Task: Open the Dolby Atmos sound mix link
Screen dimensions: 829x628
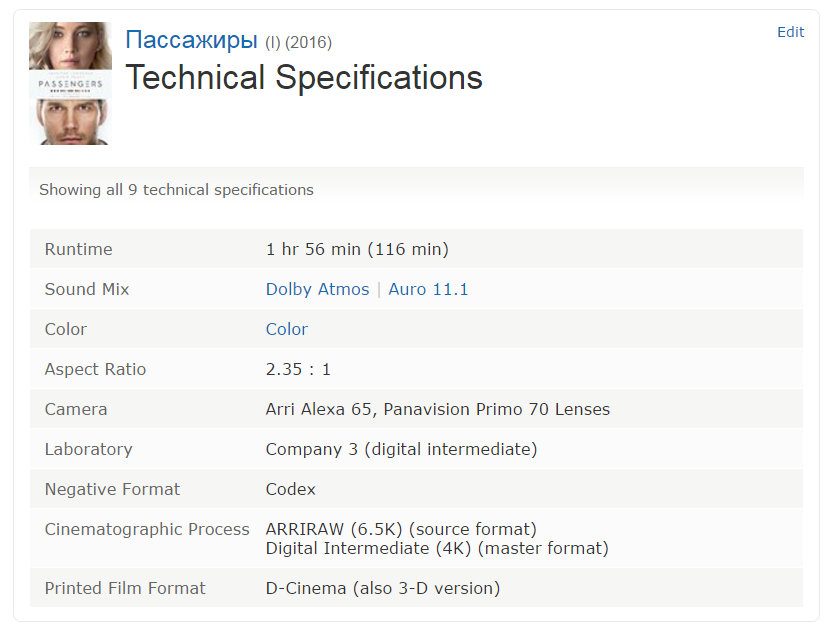Action: click(x=317, y=289)
